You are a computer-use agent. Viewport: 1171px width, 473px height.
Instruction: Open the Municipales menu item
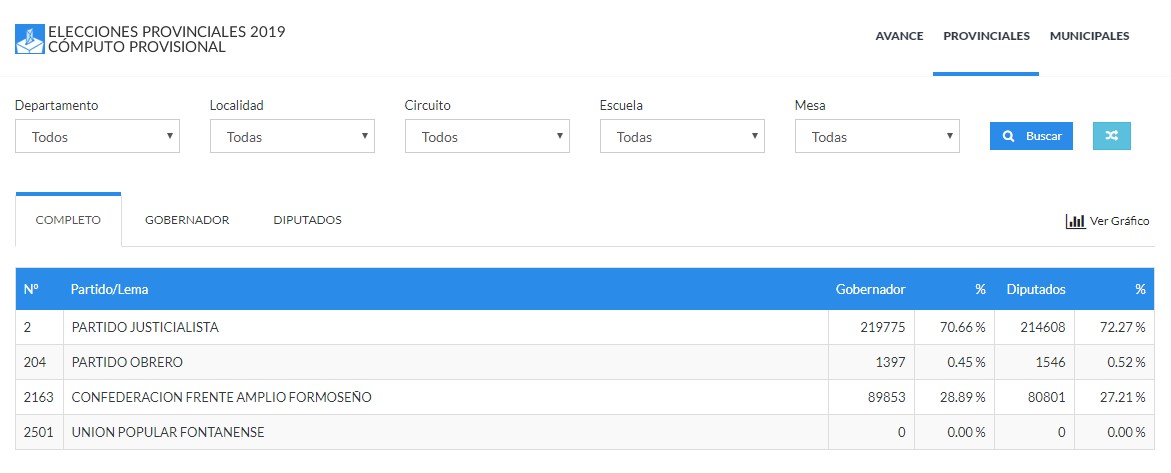point(1089,36)
